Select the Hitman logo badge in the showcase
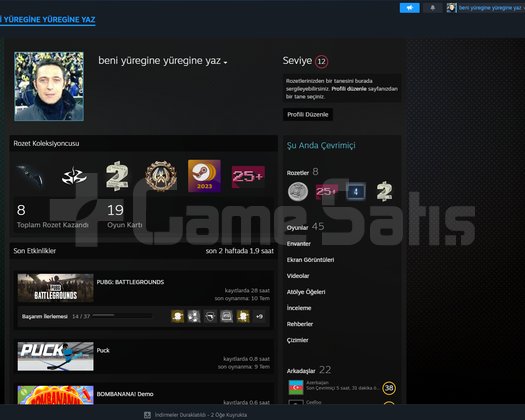The image size is (525, 420). click(x=74, y=176)
